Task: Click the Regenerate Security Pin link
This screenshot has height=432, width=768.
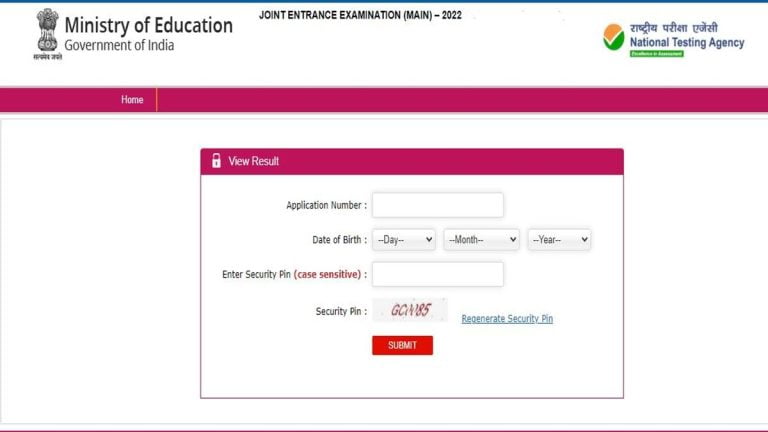Action: (x=507, y=319)
